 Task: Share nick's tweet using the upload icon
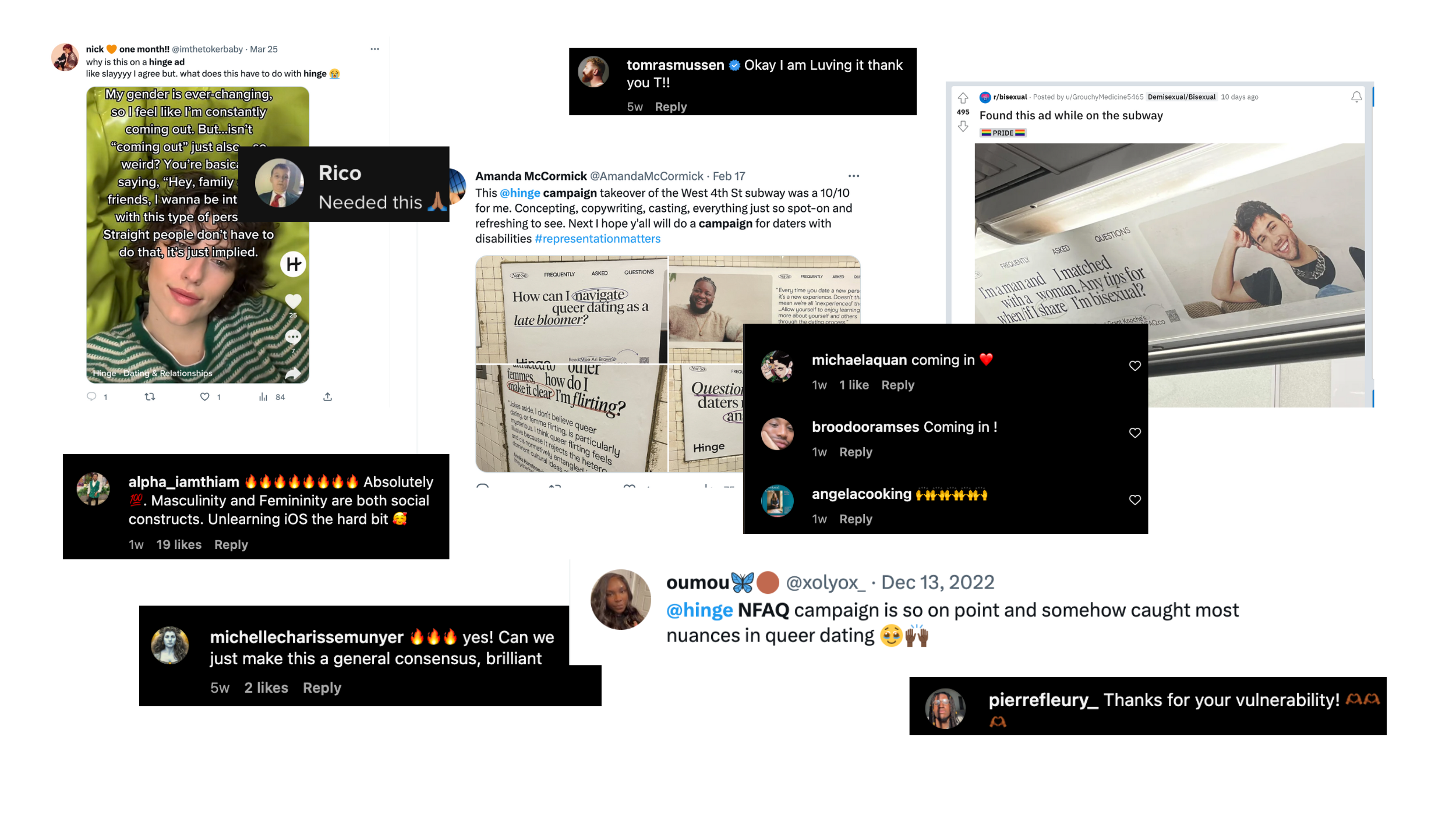coord(328,396)
